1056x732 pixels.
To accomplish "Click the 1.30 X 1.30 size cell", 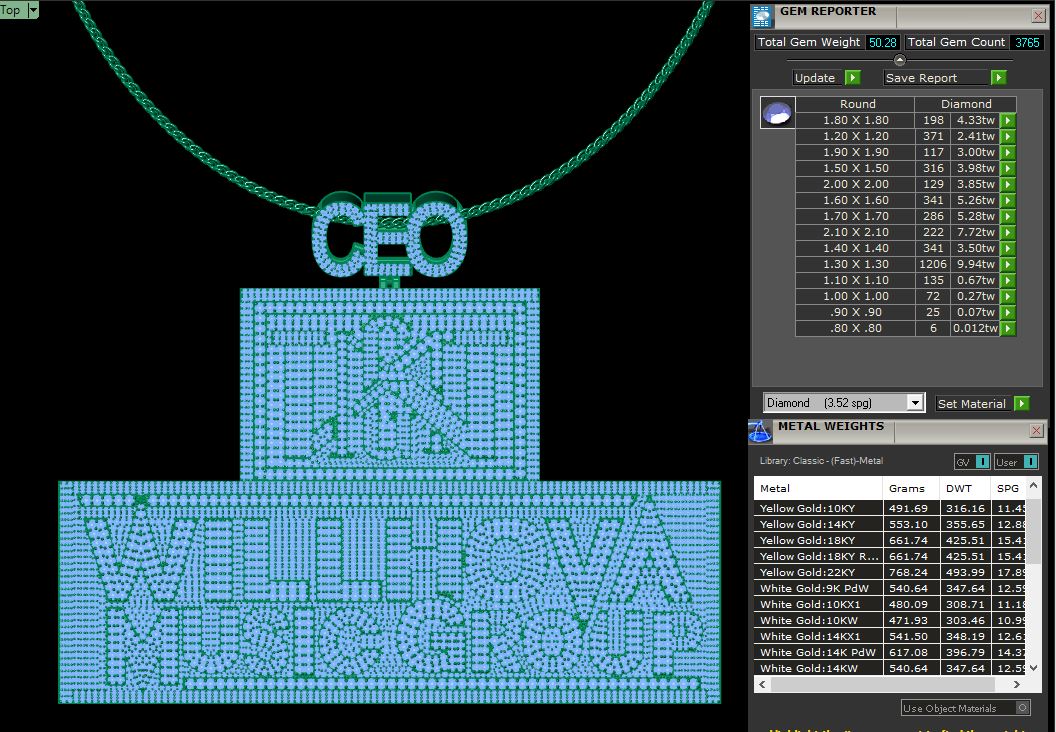I will point(855,265).
